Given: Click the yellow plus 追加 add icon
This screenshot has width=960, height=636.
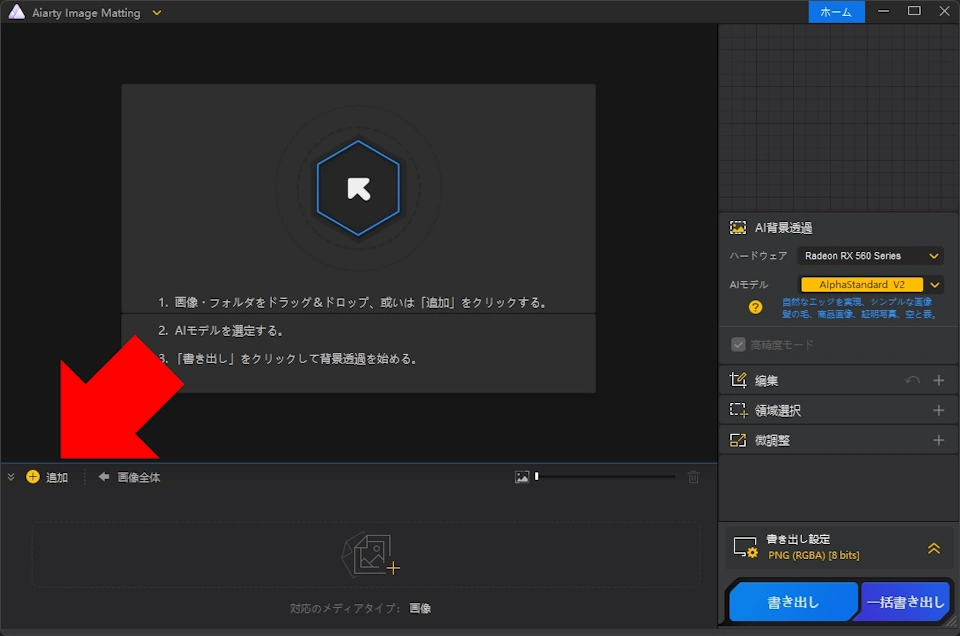Looking at the screenshot, I should 33,477.
